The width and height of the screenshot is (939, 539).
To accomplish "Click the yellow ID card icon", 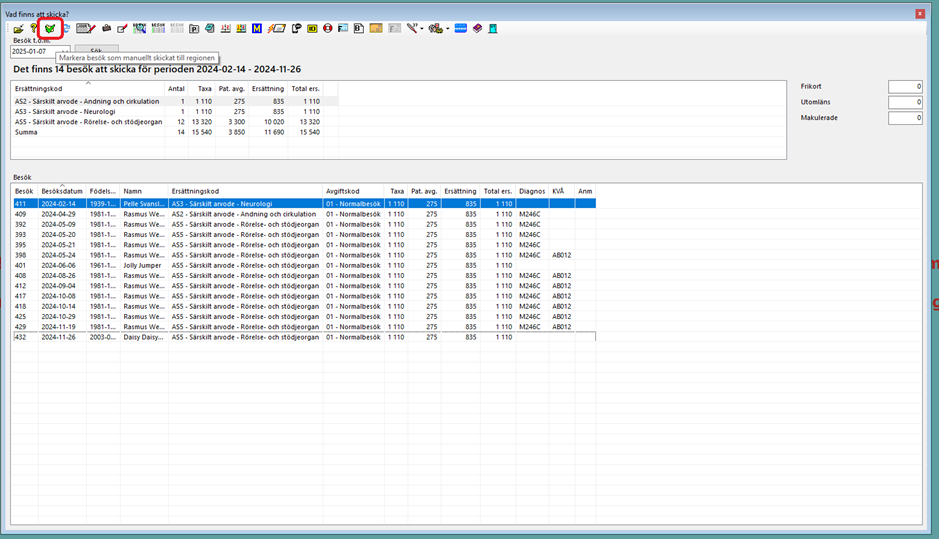I will coord(312,28).
